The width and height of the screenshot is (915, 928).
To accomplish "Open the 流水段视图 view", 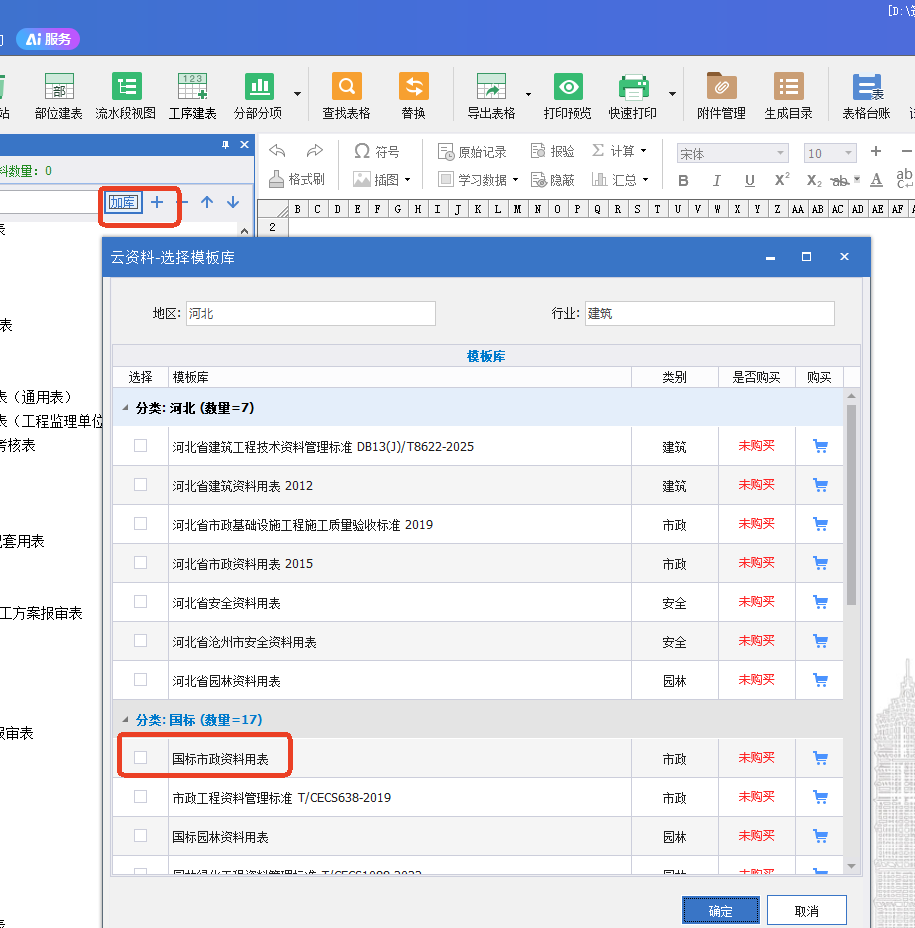I will point(125,96).
